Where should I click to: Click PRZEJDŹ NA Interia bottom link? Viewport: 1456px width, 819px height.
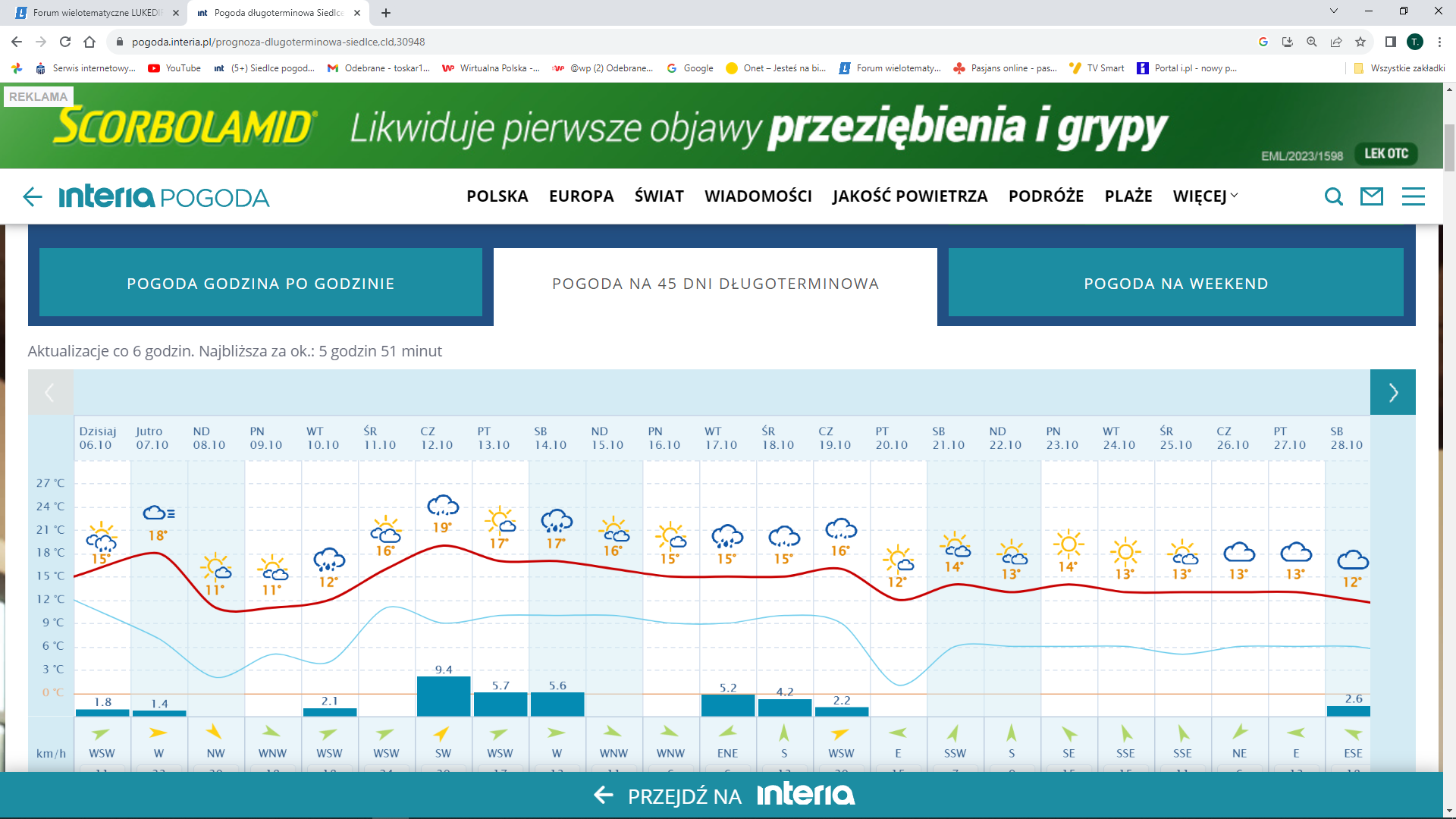tap(724, 795)
